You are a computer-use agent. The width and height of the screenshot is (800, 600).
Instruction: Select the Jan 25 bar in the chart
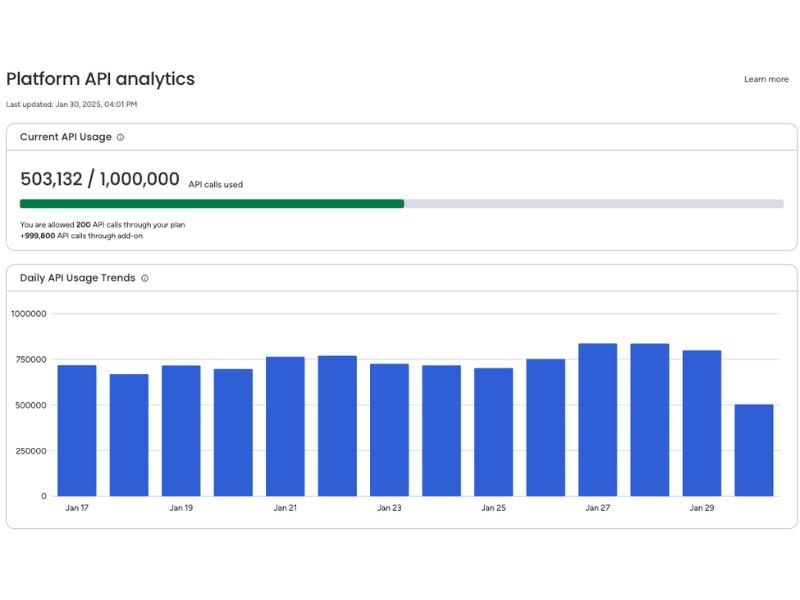pos(493,432)
